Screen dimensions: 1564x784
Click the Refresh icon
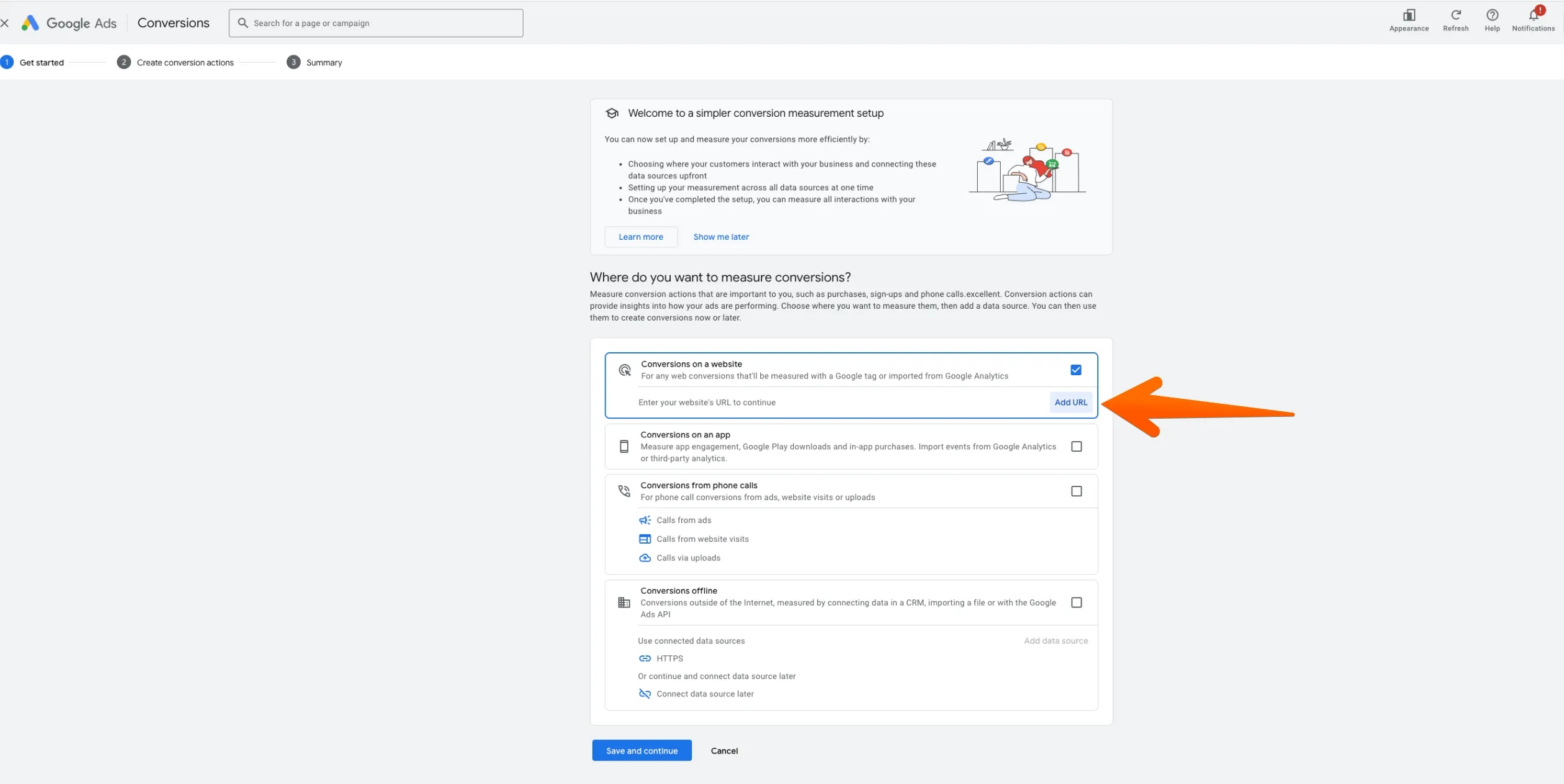(x=1455, y=15)
